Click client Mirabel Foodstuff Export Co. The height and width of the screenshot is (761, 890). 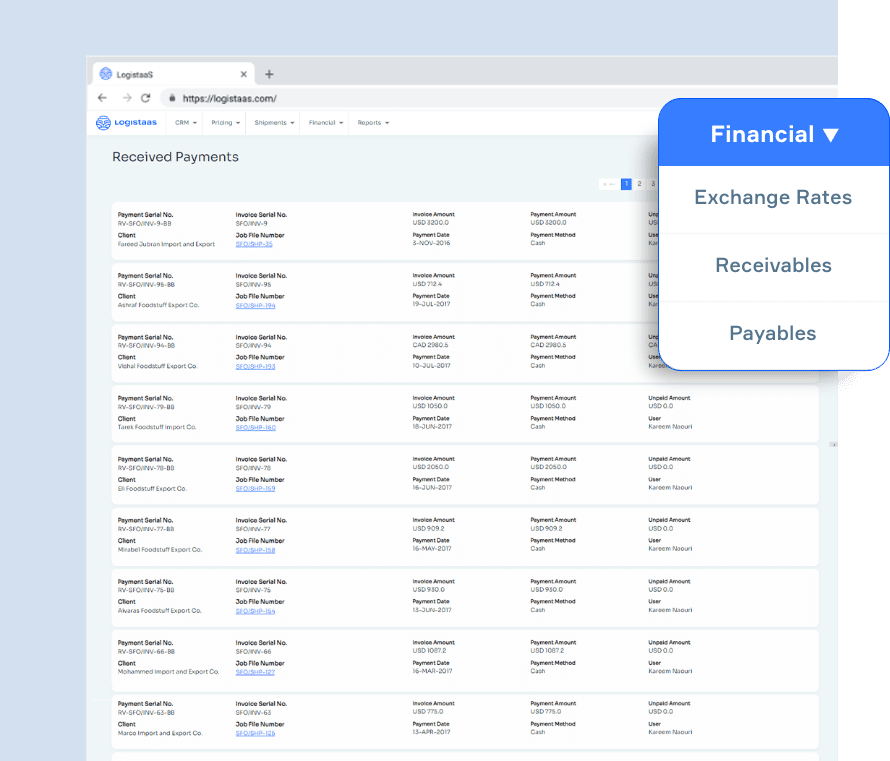[x=159, y=550]
